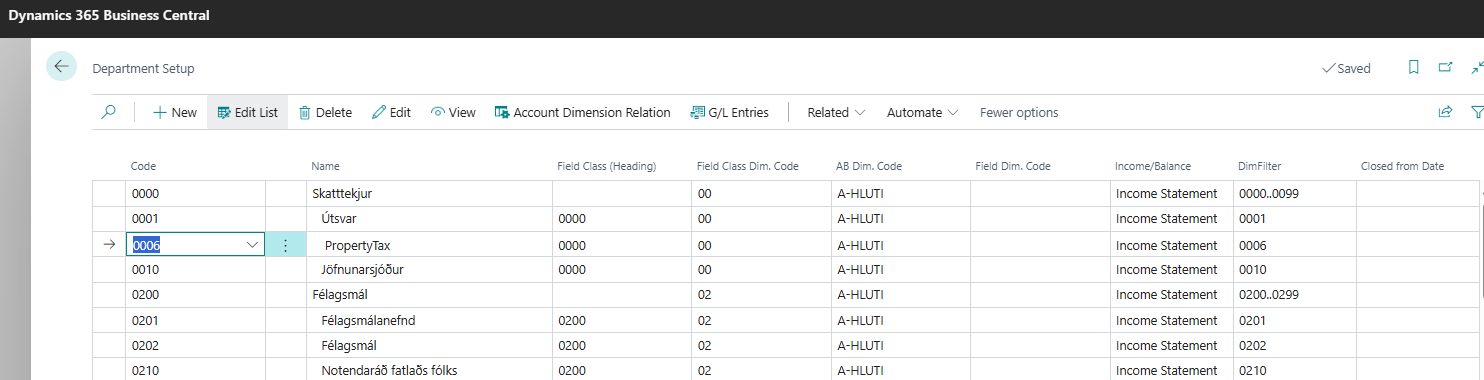Screen dimensions: 1484x380
Task: Open the search magnifier icon
Action: click(x=109, y=112)
